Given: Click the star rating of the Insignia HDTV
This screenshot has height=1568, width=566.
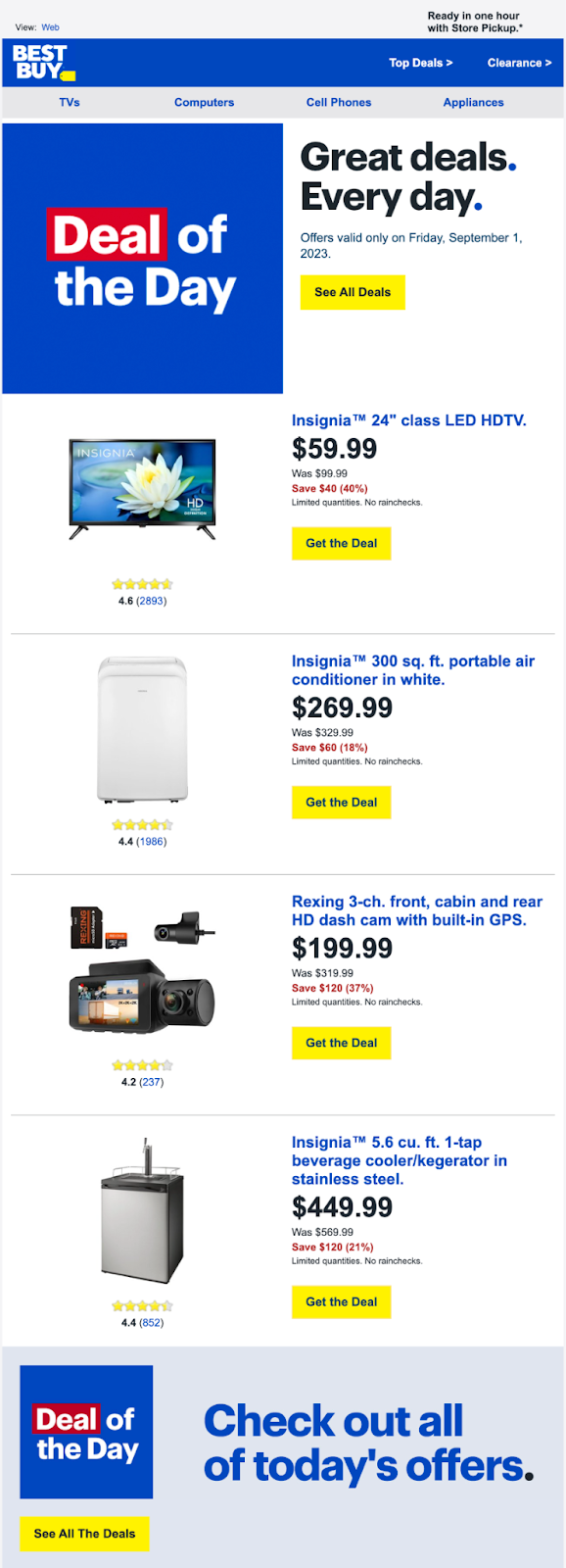Looking at the screenshot, I should 143,583.
